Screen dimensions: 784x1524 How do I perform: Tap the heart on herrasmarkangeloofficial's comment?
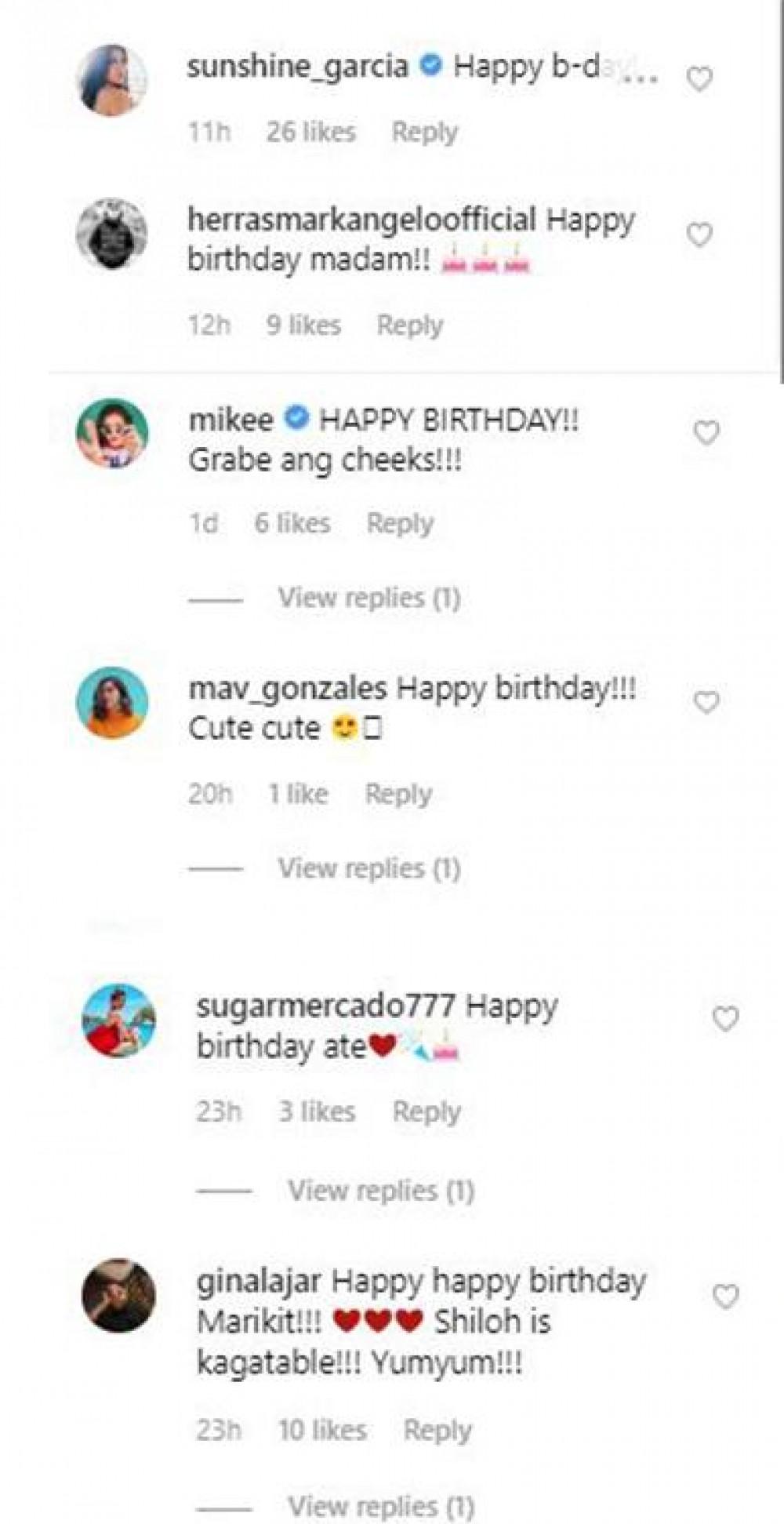click(699, 235)
